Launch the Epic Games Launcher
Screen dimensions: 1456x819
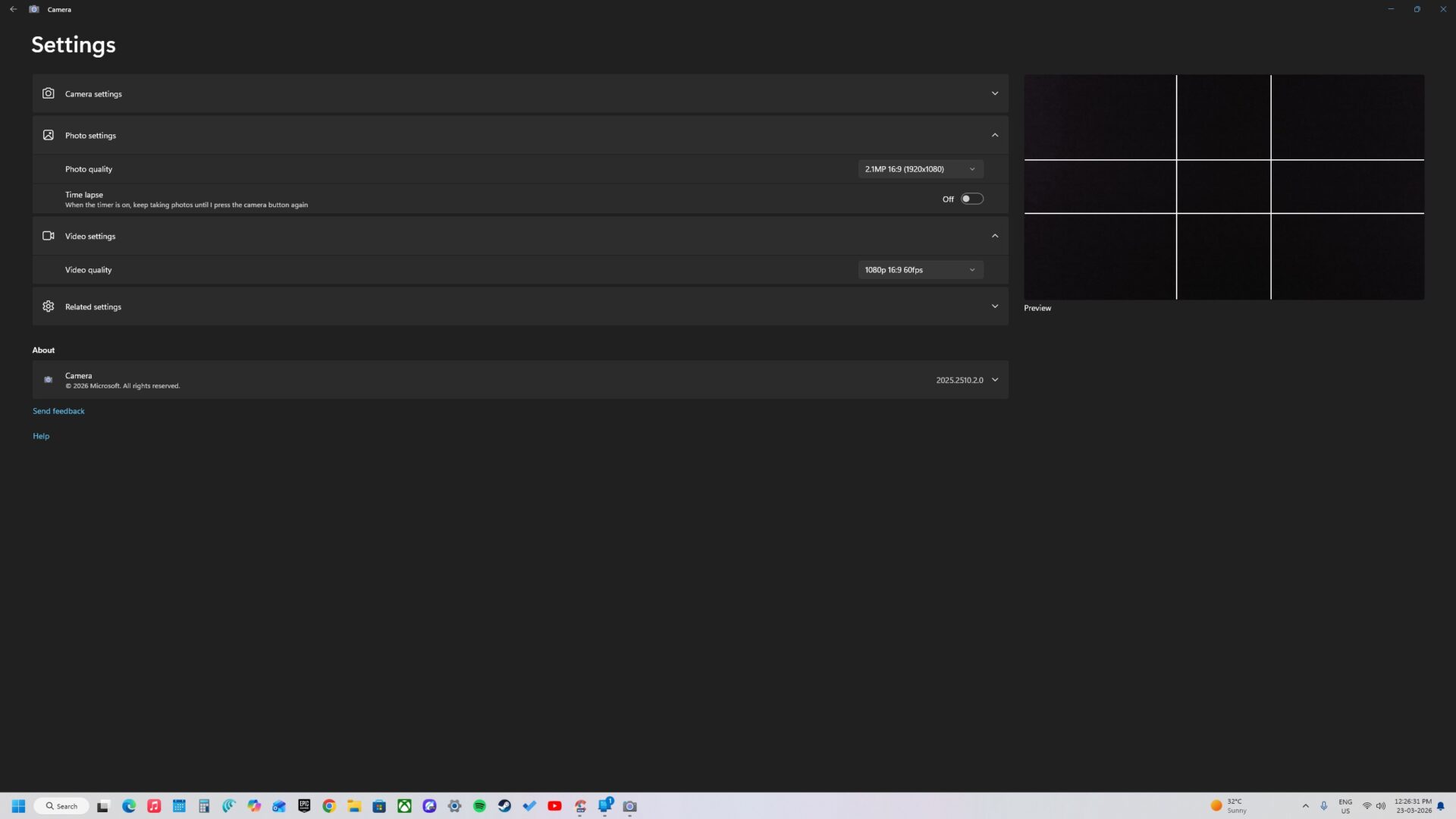tap(304, 806)
